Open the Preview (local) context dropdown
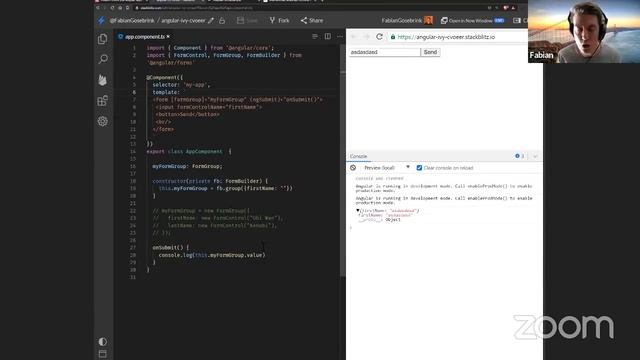 (x=387, y=168)
